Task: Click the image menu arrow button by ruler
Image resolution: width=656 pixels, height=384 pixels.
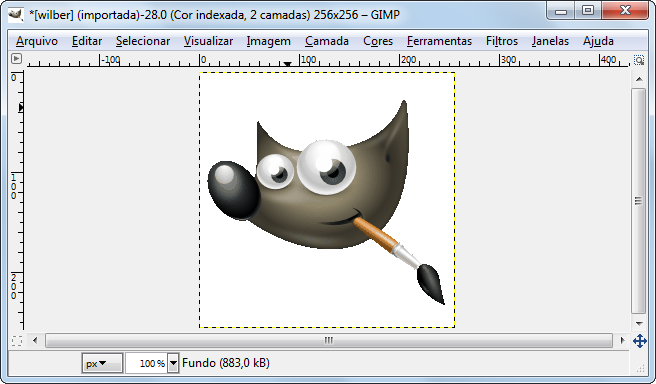Action: (x=16, y=59)
